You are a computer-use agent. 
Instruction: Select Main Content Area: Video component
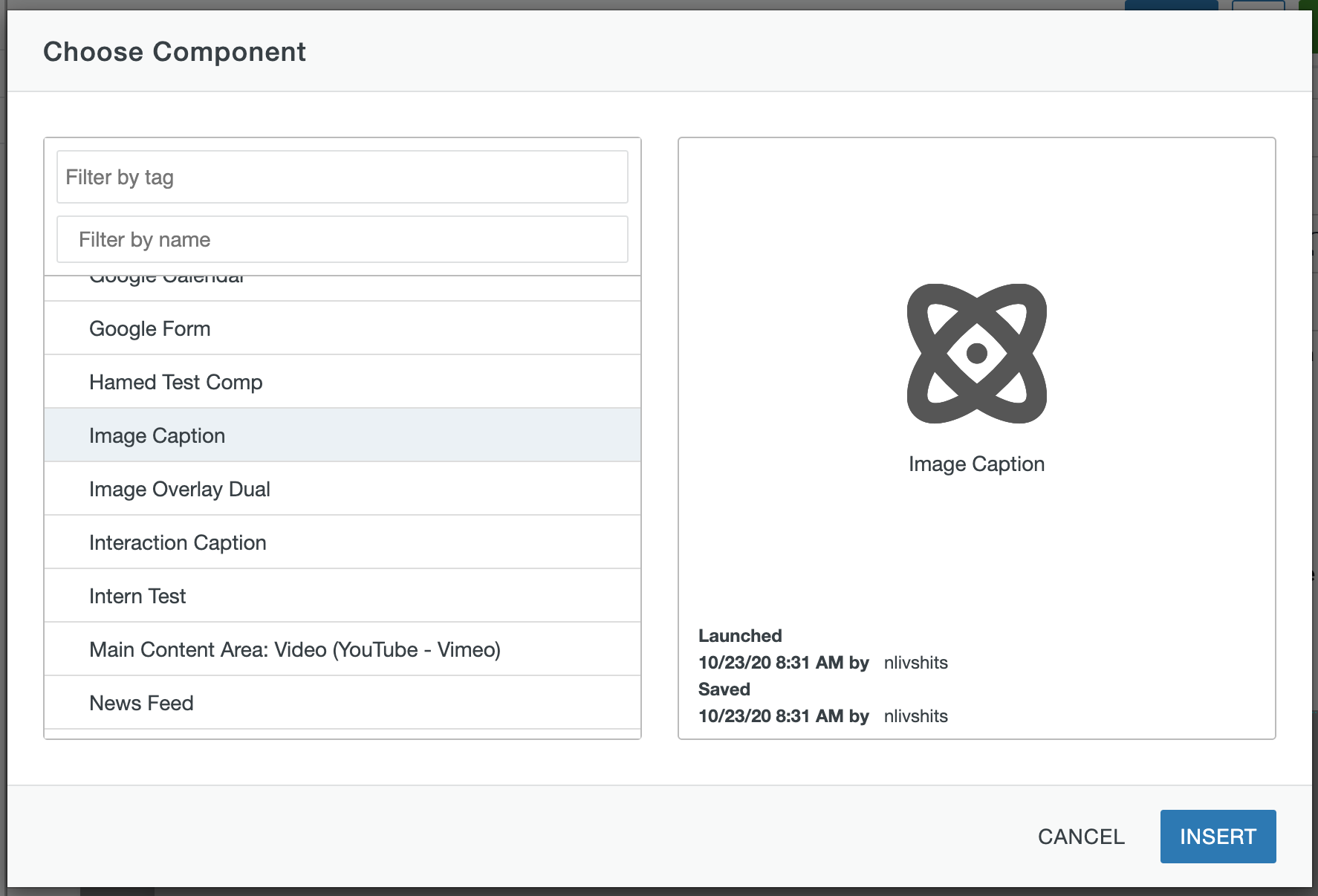[343, 649]
